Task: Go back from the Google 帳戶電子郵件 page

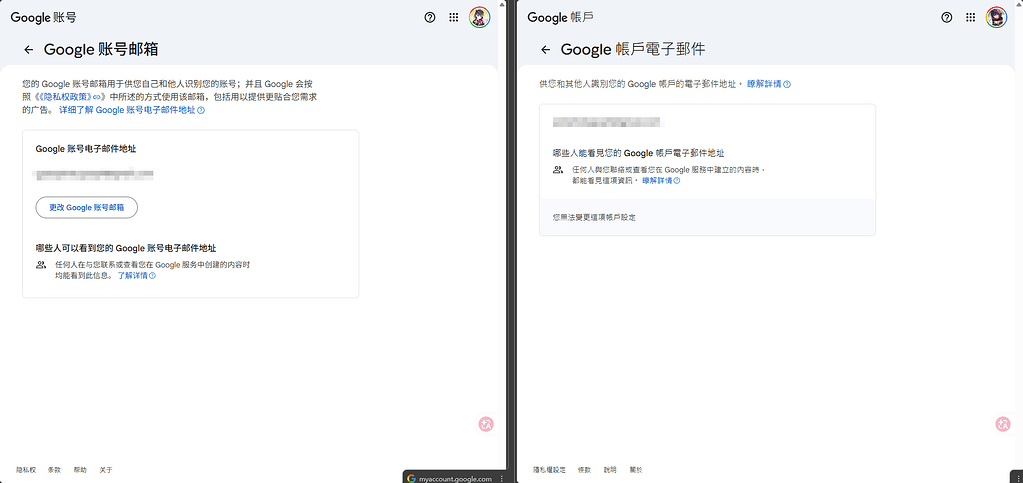Action: point(546,50)
